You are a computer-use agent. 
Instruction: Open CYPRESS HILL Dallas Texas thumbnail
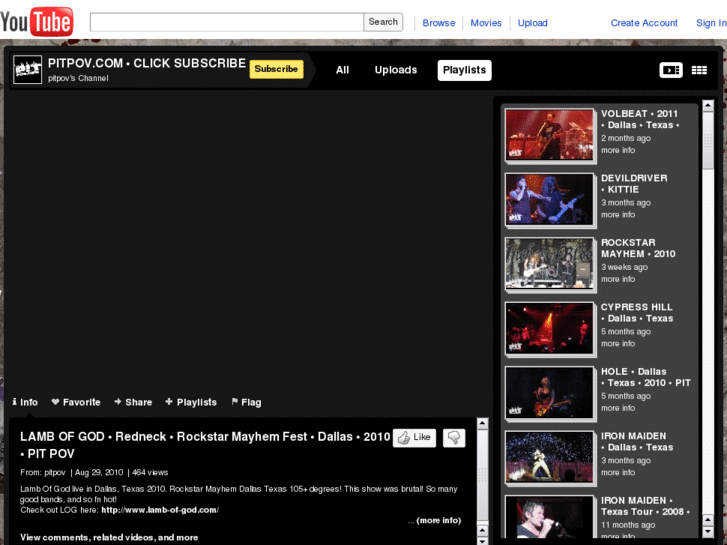coord(549,328)
